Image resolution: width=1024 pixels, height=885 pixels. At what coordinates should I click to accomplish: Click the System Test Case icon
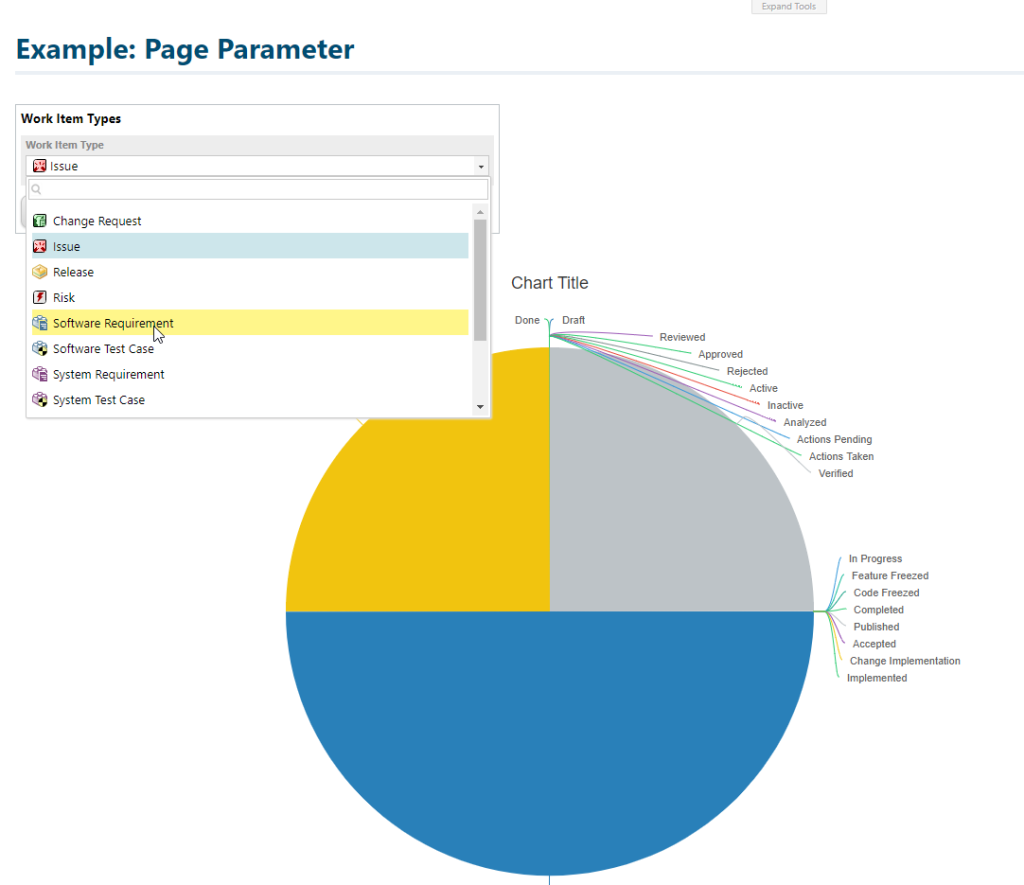tap(41, 399)
